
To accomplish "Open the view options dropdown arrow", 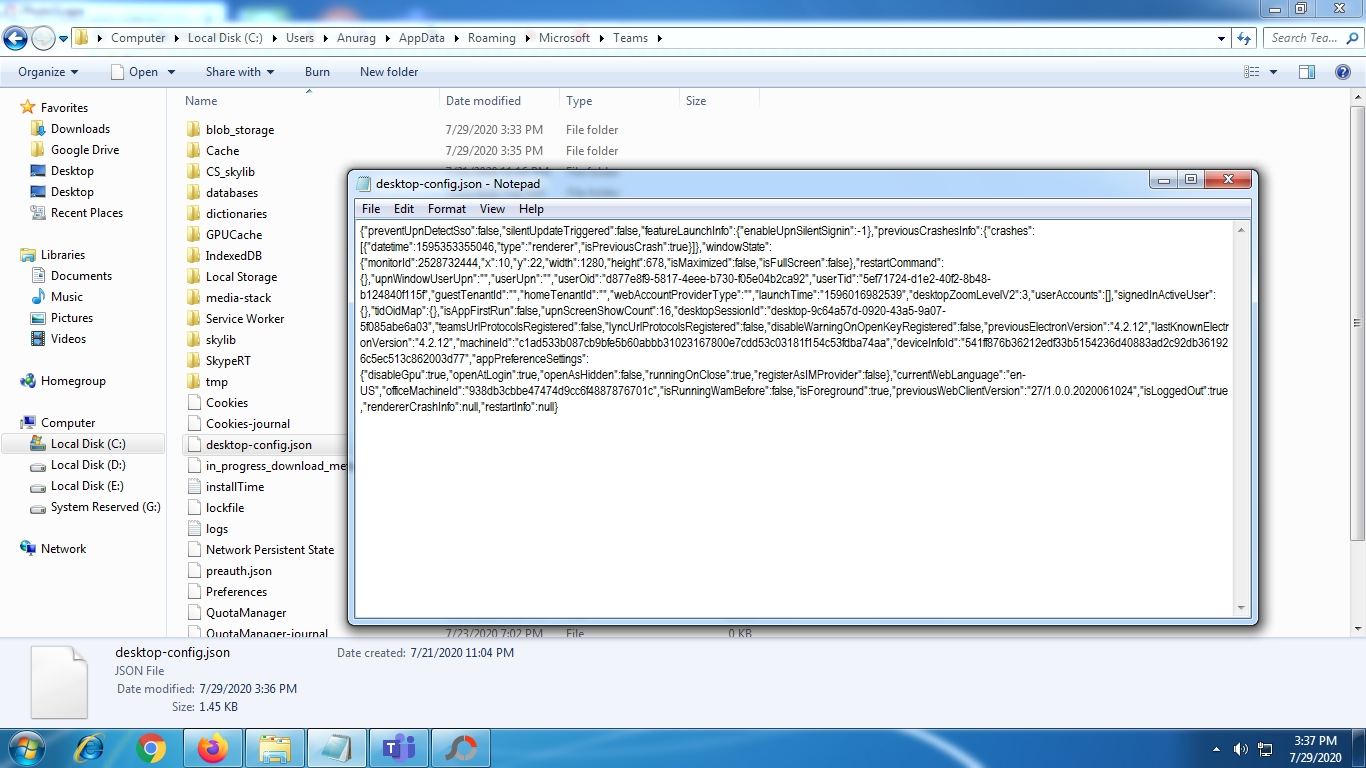I will pos(1273,72).
